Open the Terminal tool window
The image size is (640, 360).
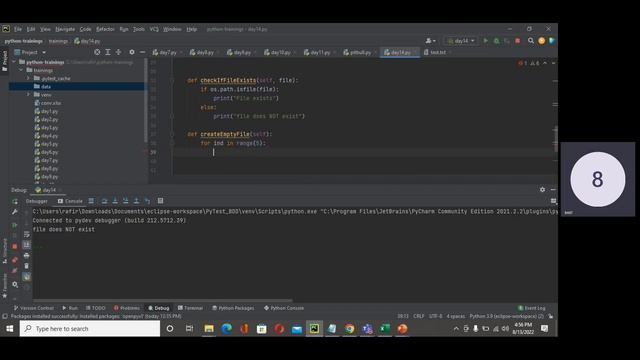190,308
